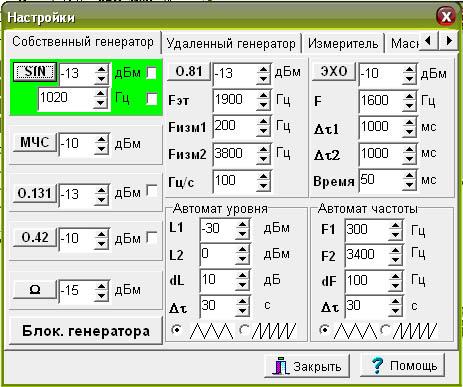Switch to Удаленный генератор tab
The image size is (463, 387).
pyautogui.click(x=231, y=43)
